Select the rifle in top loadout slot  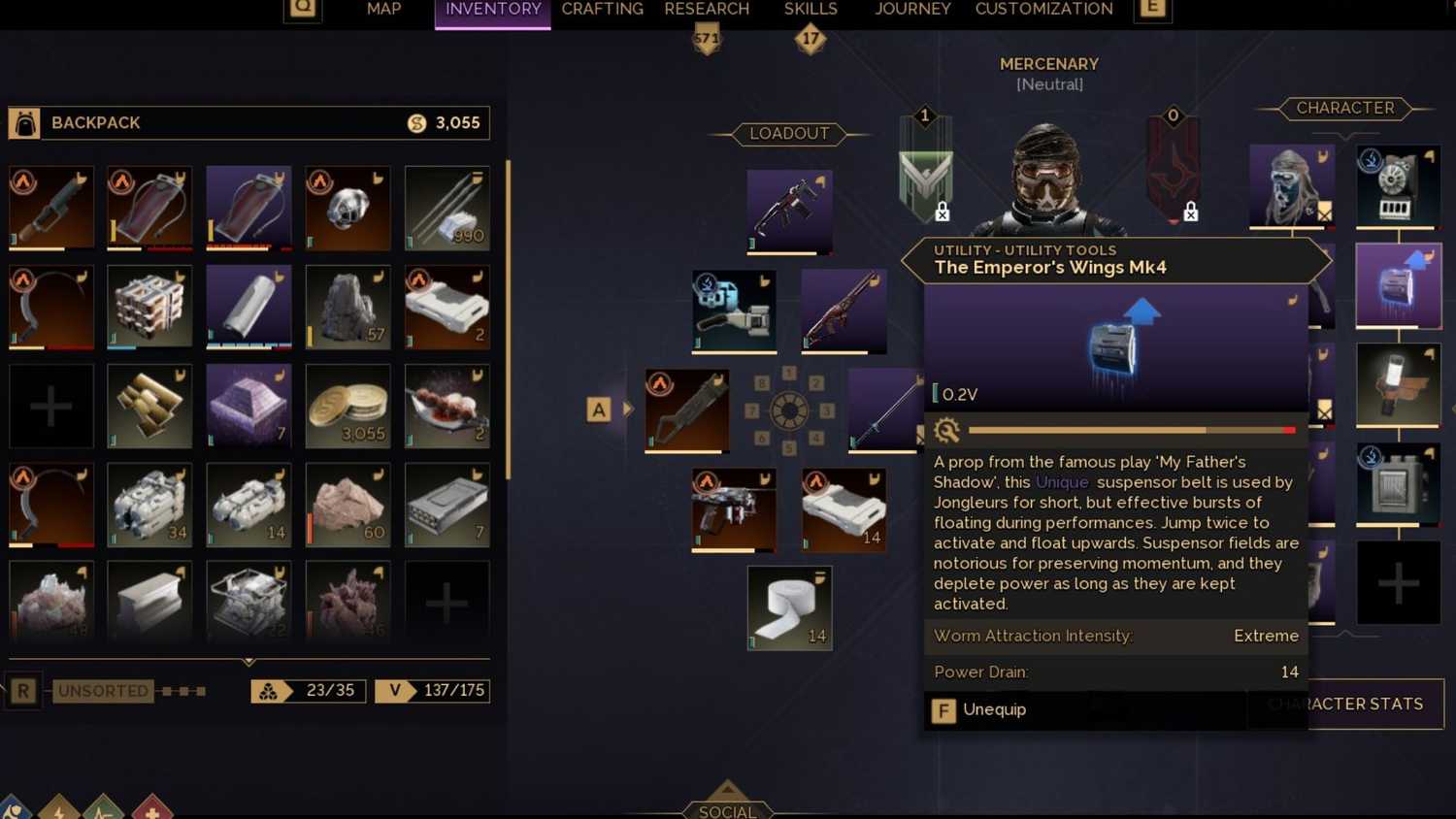coord(789,213)
